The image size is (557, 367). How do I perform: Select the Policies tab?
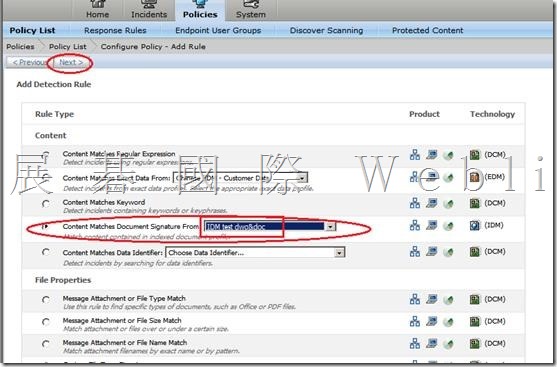[200, 10]
